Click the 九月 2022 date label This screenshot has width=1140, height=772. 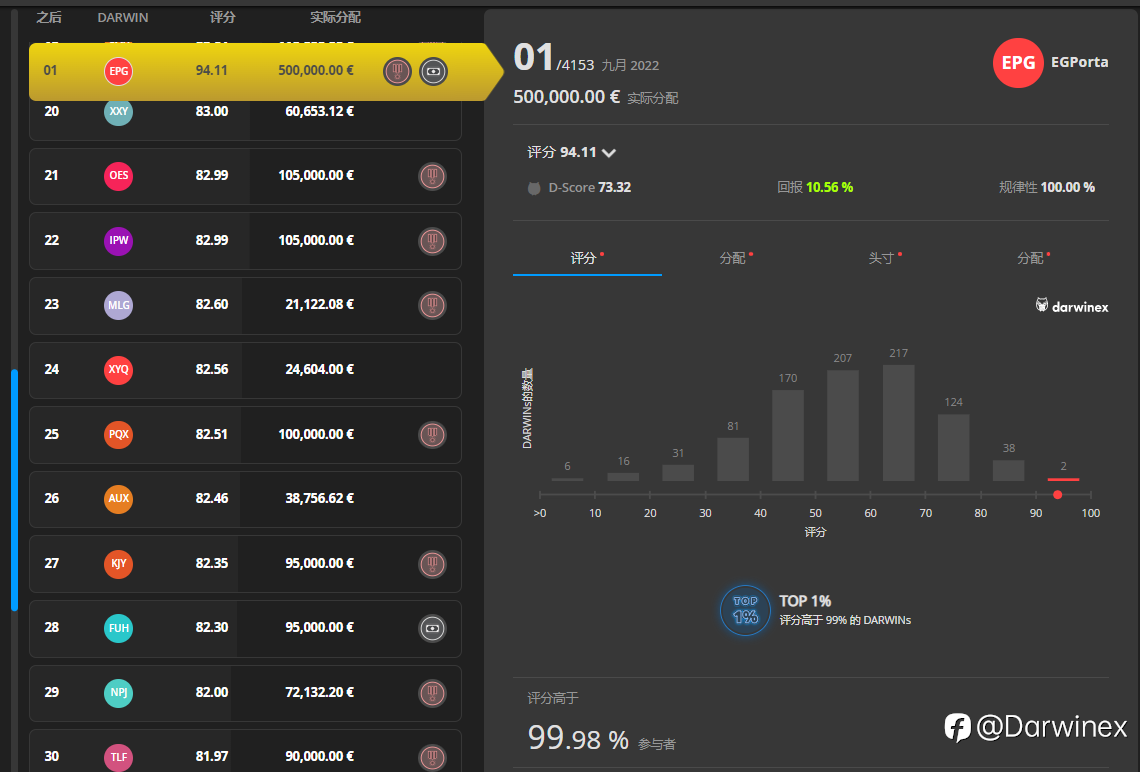[630, 65]
